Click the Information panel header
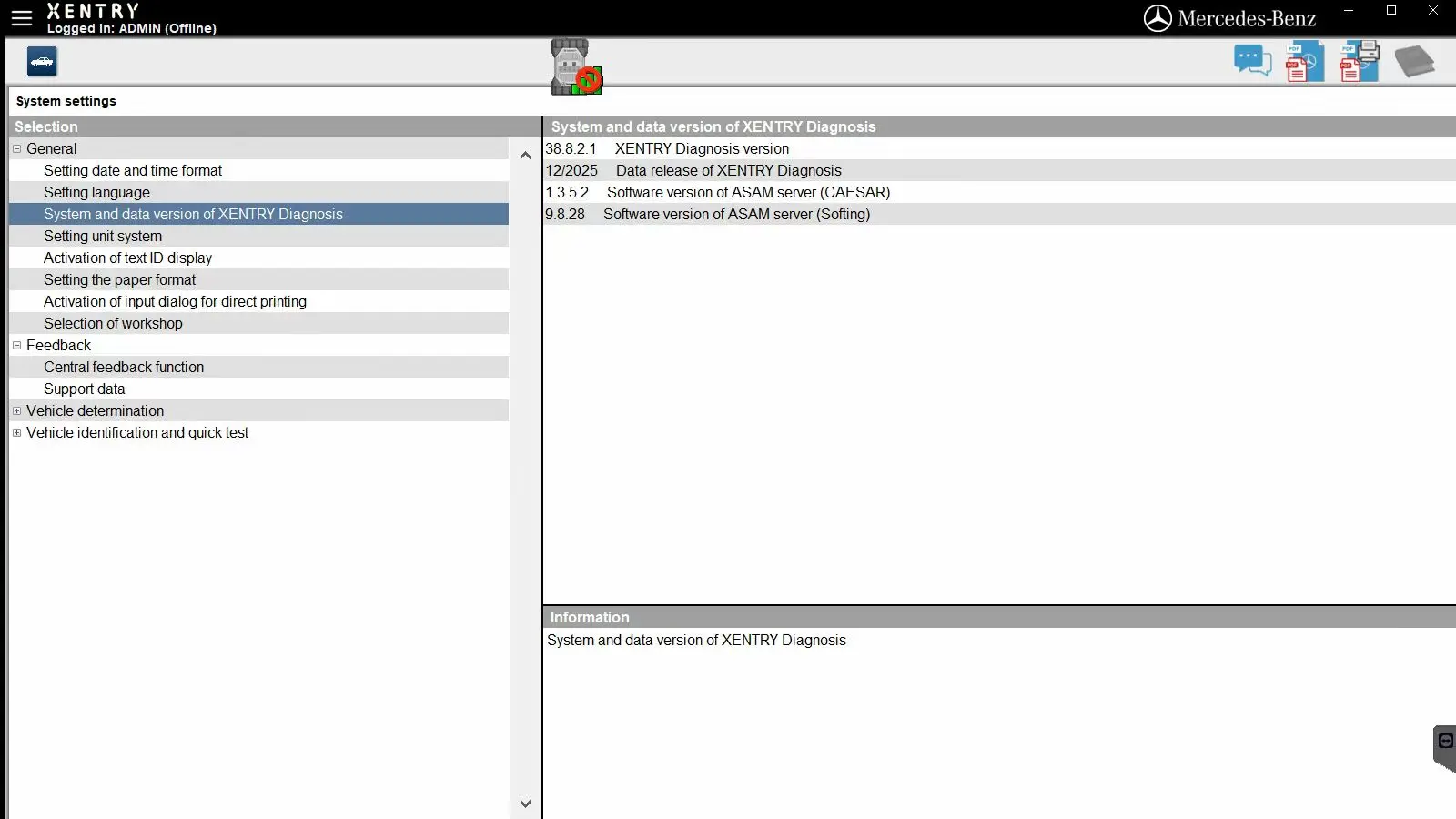The width and height of the screenshot is (1456, 819). click(x=999, y=617)
